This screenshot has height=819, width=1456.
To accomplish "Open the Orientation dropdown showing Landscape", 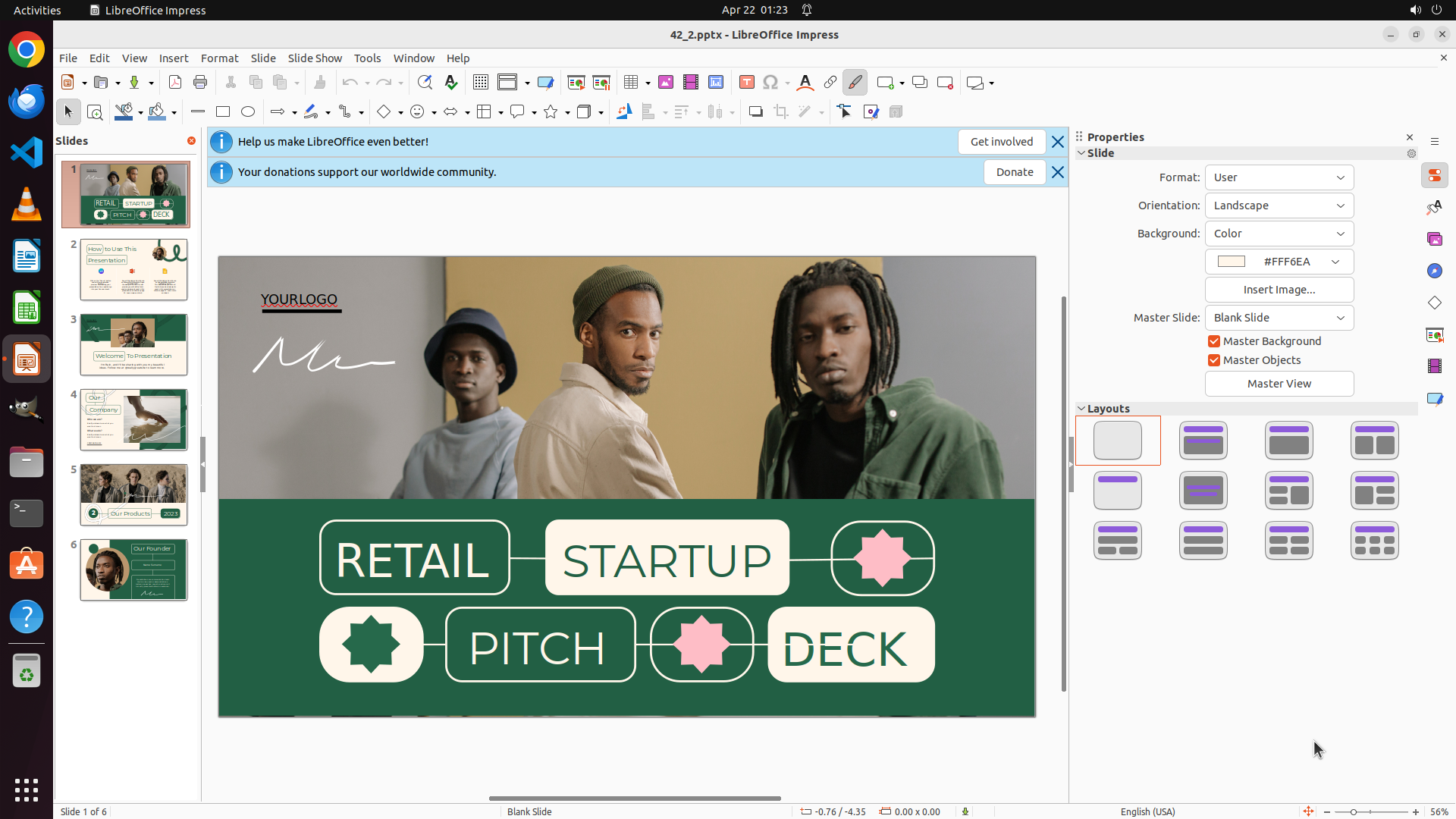I will (x=1279, y=206).
